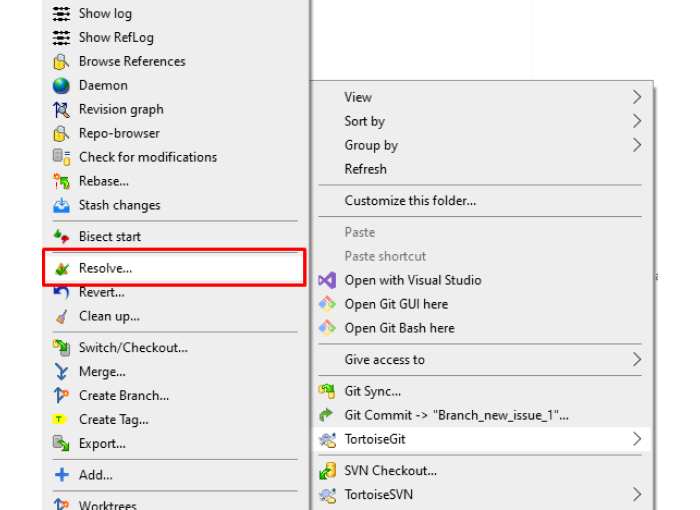Image resolution: width=700 pixels, height=510 pixels.
Task: Click the SVN Checkout icon
Action: 327,471
